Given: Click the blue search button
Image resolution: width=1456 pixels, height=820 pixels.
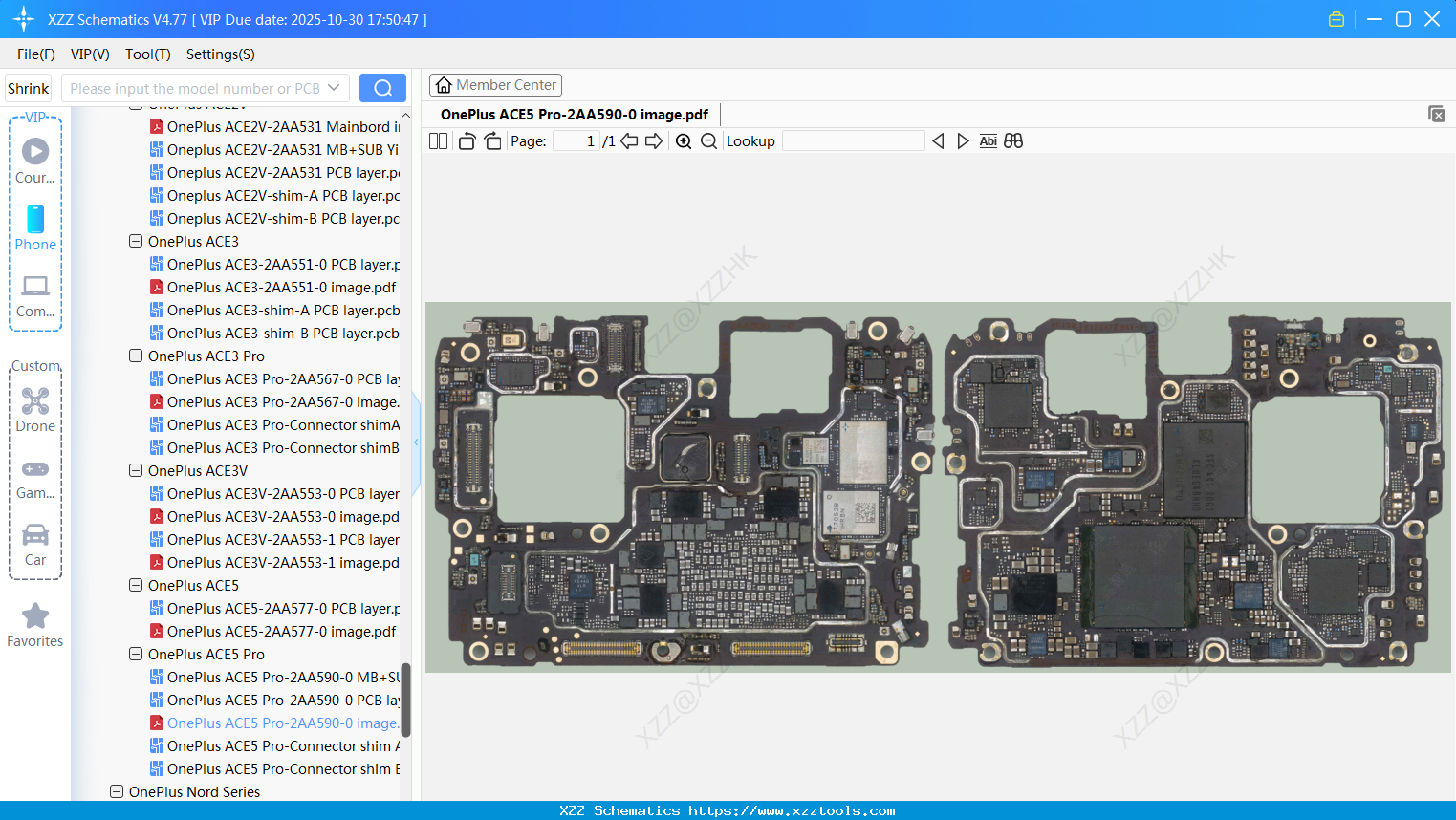Looking at the screenshot, I should [x=382, y=88].
